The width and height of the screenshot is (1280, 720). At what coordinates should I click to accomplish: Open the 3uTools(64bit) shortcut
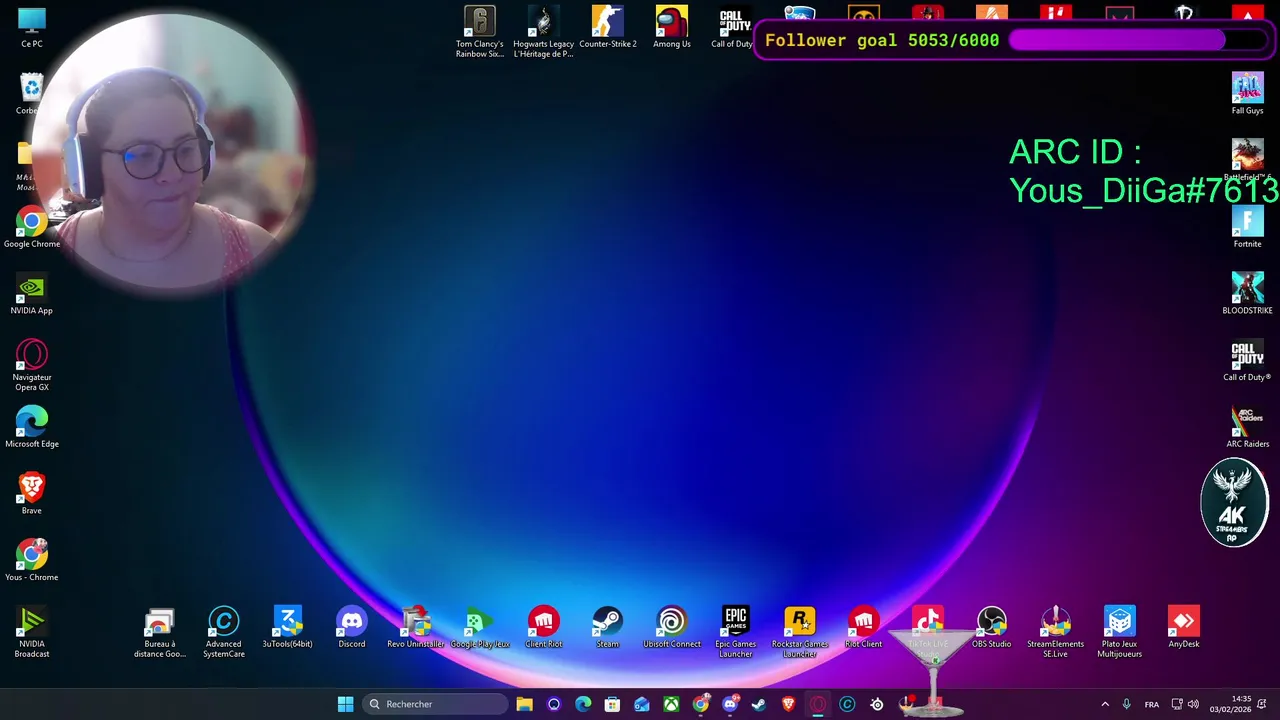click(x=288, y=628)
